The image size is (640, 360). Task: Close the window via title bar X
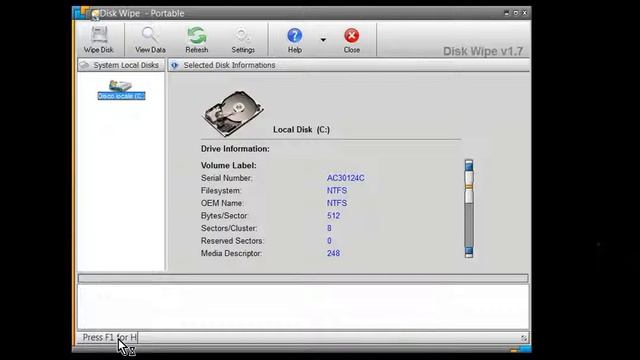[x=525, y=13]
